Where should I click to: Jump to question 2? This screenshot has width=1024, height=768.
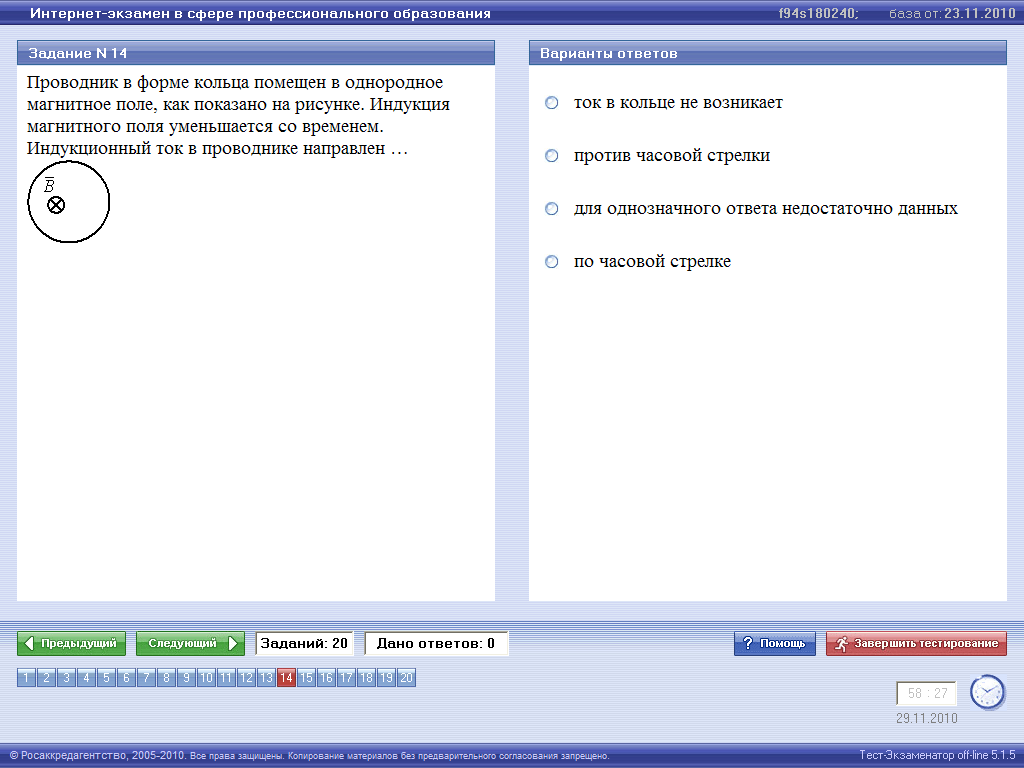coord(46,677)
